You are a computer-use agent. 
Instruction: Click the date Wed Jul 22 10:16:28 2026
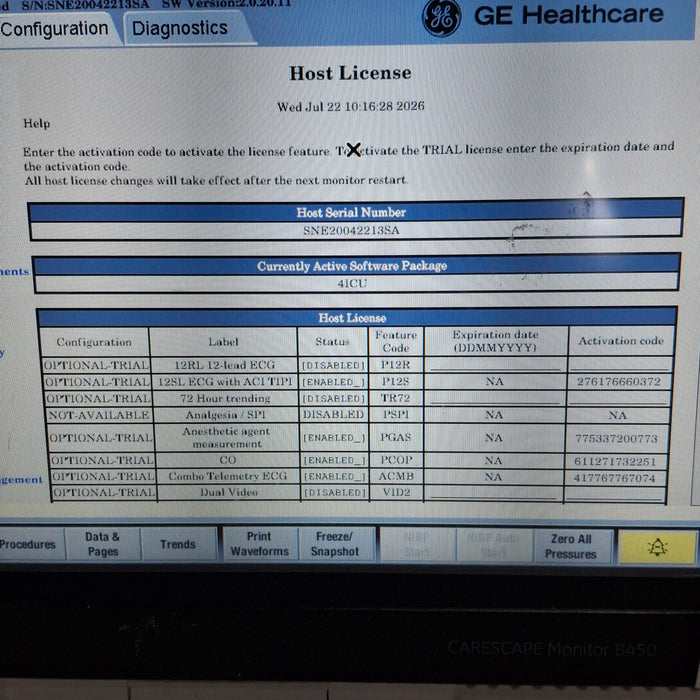click(351, 107)
